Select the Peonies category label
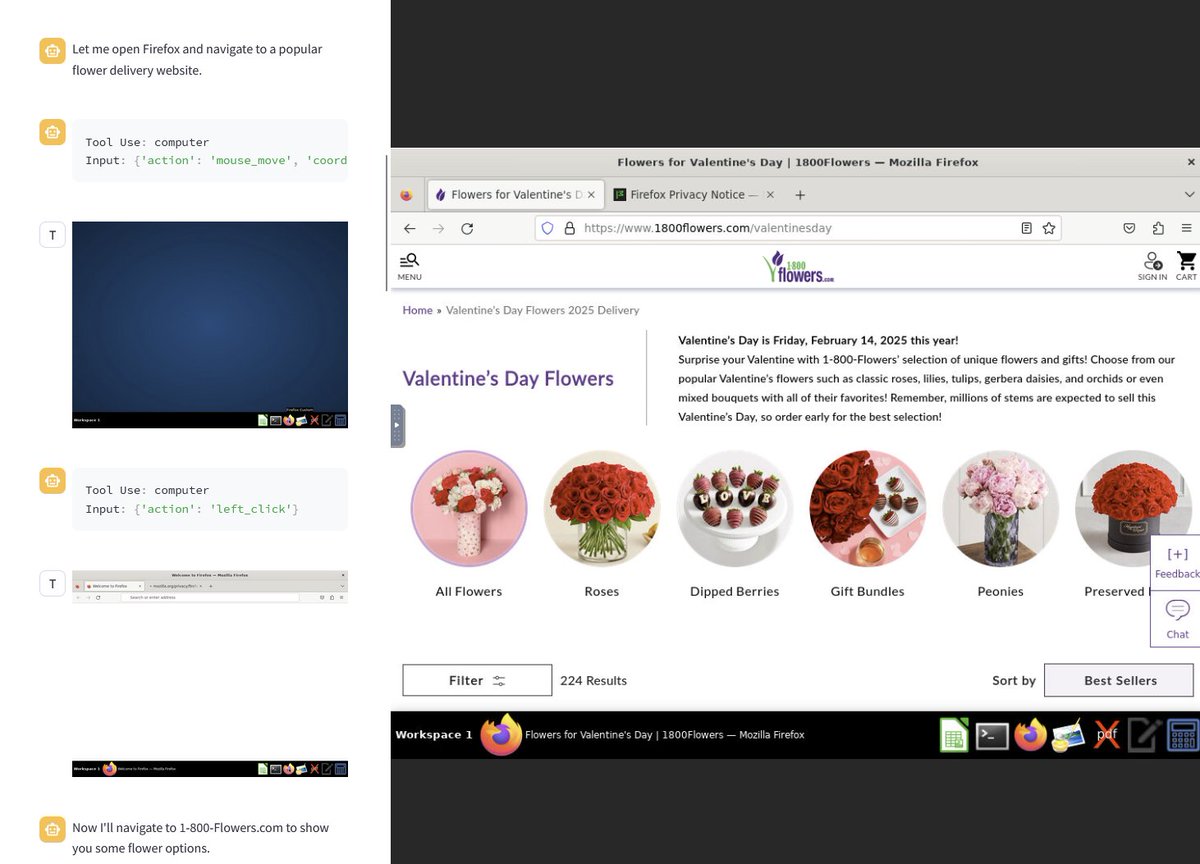The image size is (1200, 864). (x=1001, y=591)
